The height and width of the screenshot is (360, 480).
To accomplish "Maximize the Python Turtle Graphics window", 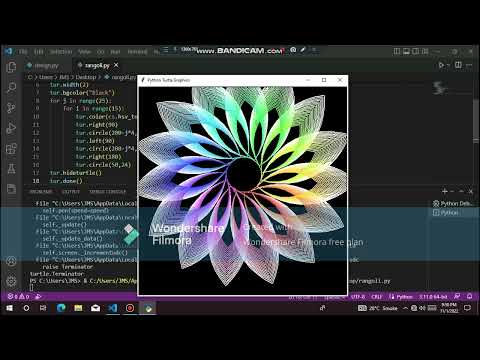I will (324, 80).
